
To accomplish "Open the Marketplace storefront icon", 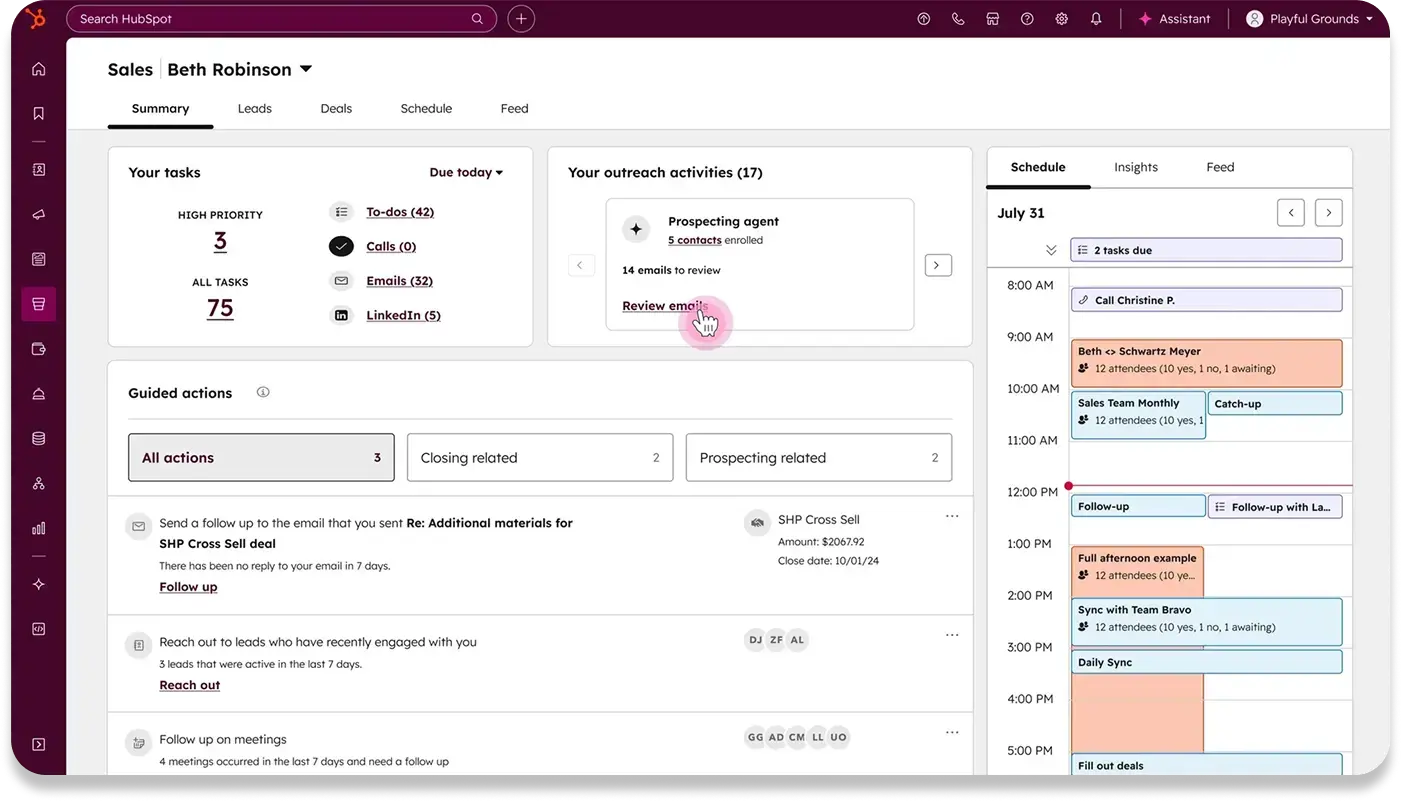I will tap(993, 19).
